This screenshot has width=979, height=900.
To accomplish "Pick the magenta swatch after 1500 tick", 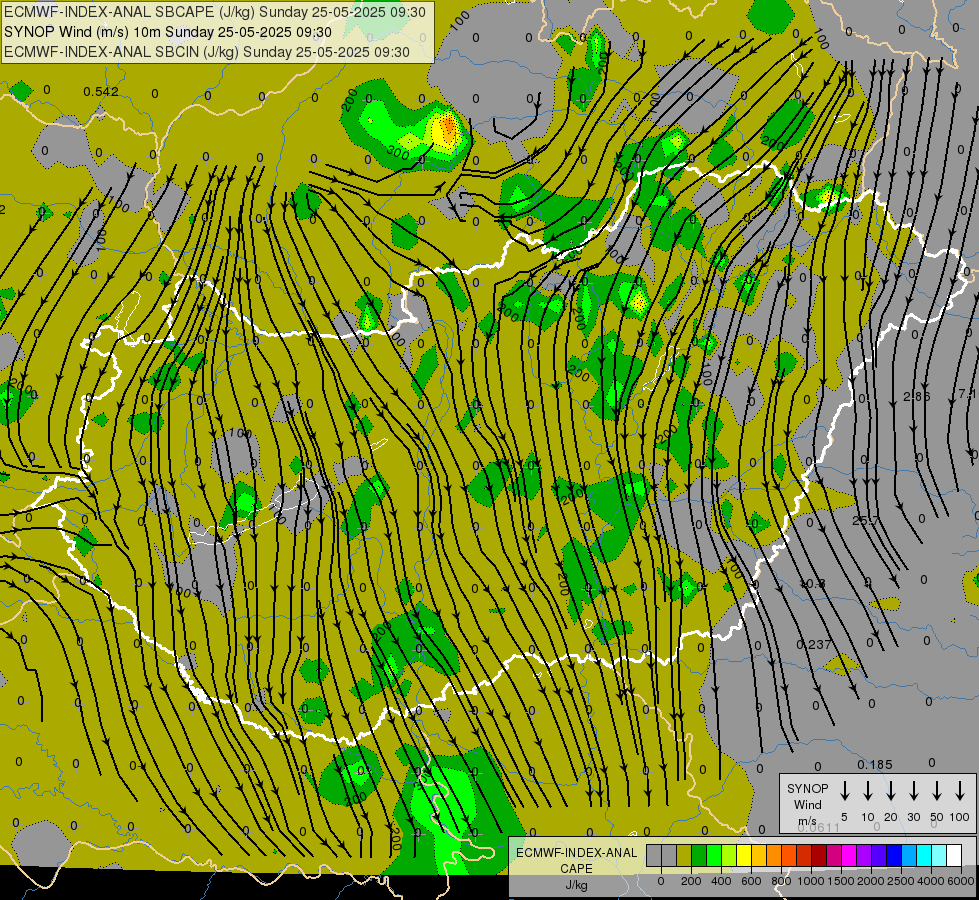I will [849, 856].
